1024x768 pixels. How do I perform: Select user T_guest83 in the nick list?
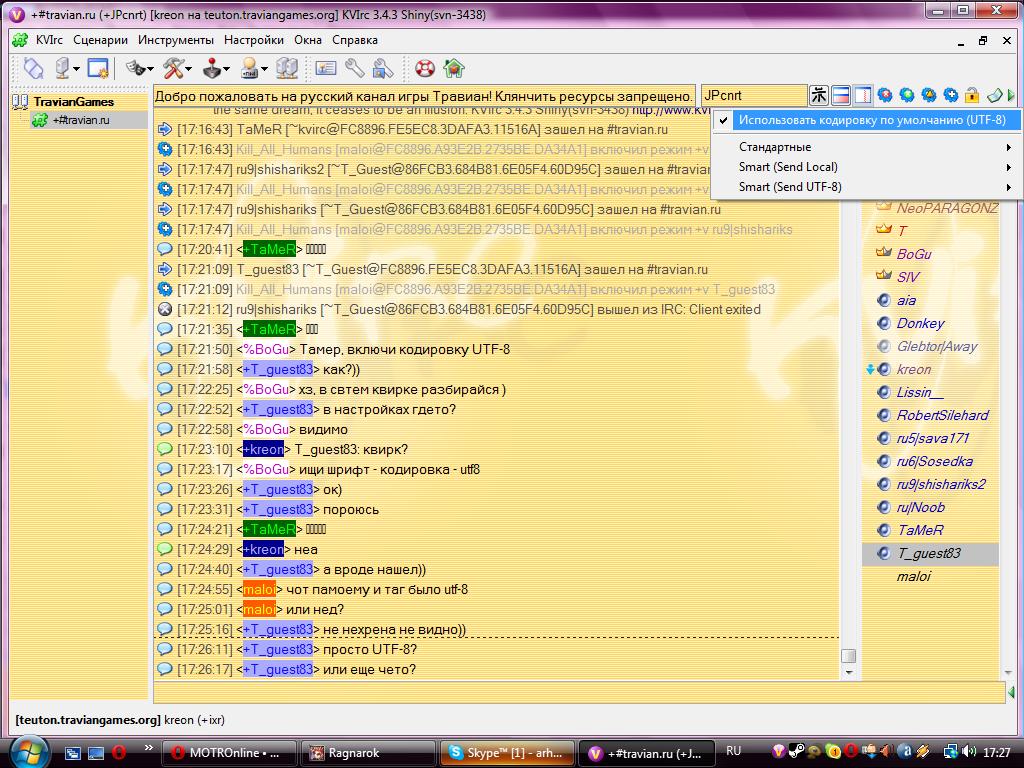(928, 554)
